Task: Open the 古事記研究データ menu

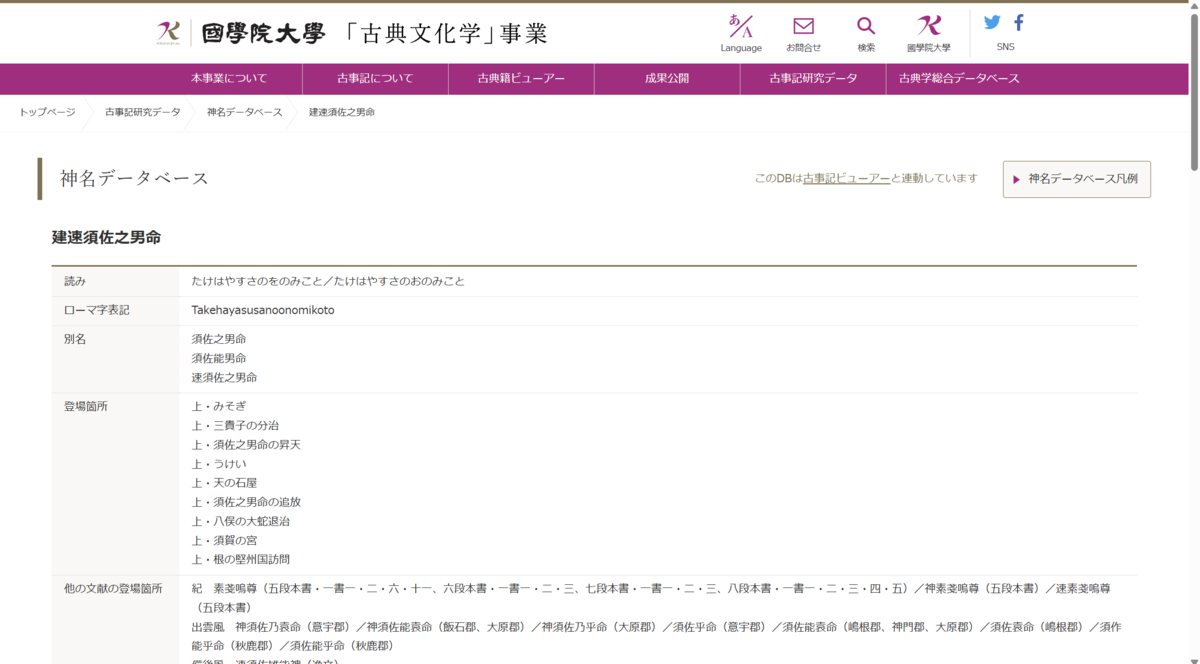Action: click(x=813, y=79)
